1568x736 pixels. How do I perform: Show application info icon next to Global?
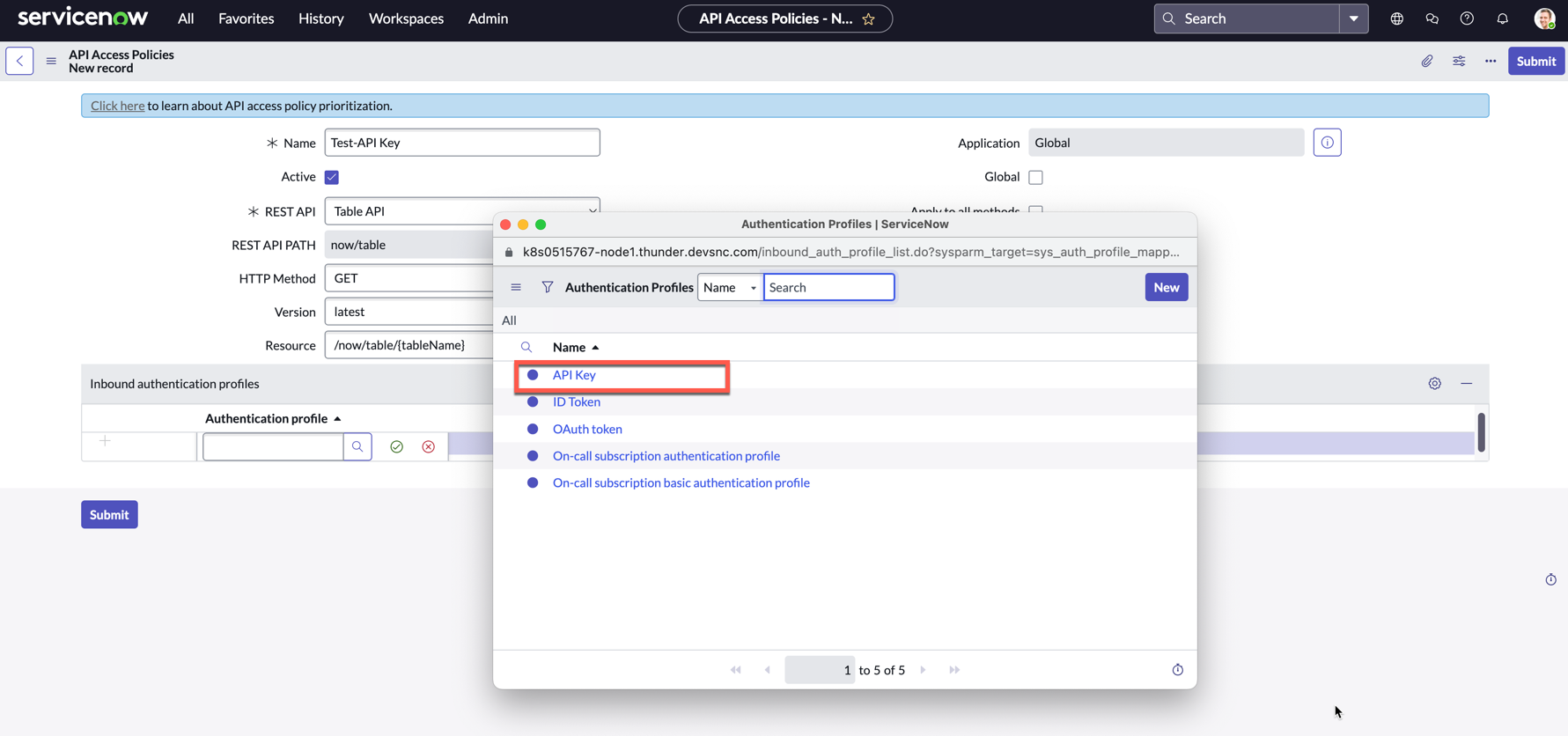[1327, 143]
